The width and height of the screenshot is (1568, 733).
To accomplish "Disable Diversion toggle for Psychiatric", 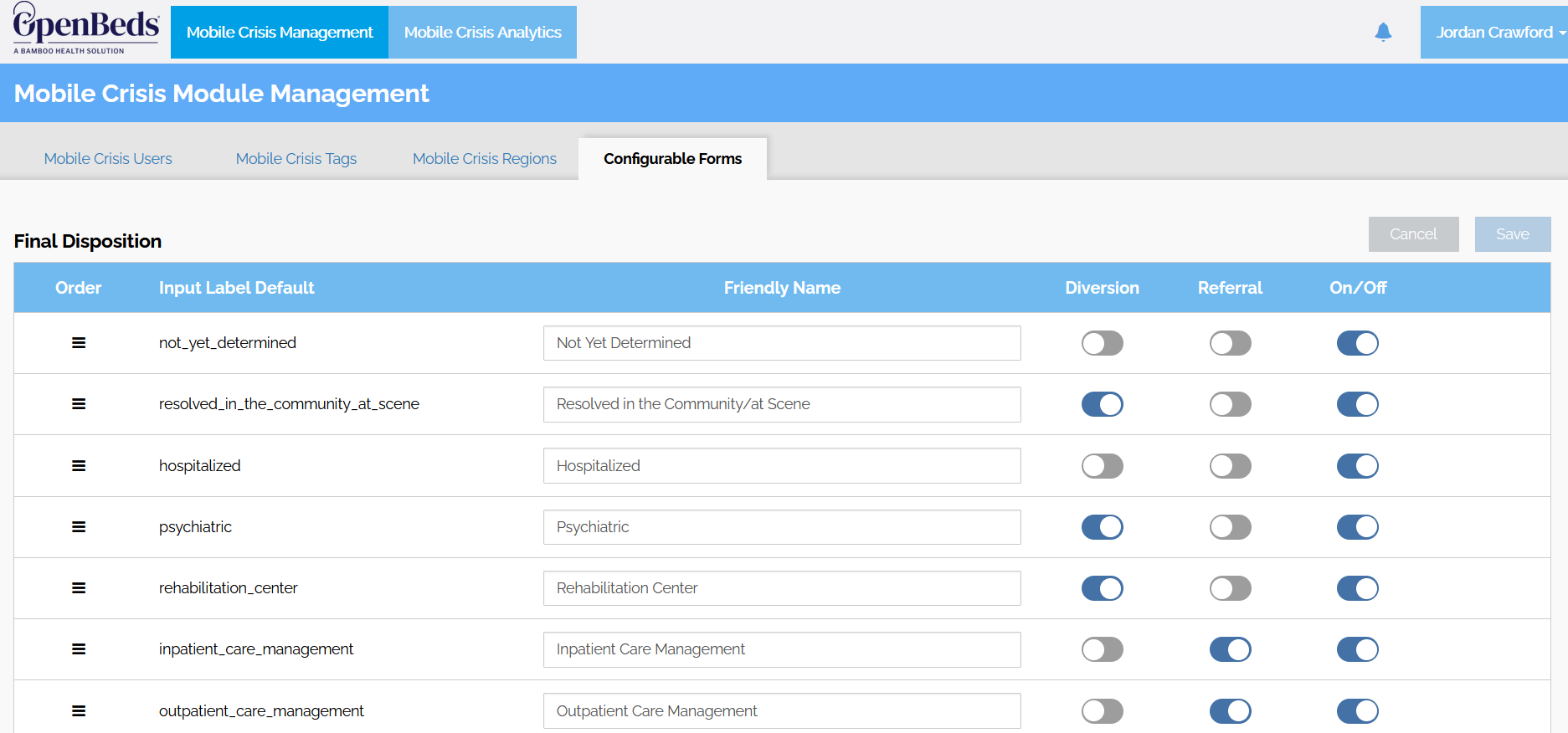I will (x=1102, y=527).
